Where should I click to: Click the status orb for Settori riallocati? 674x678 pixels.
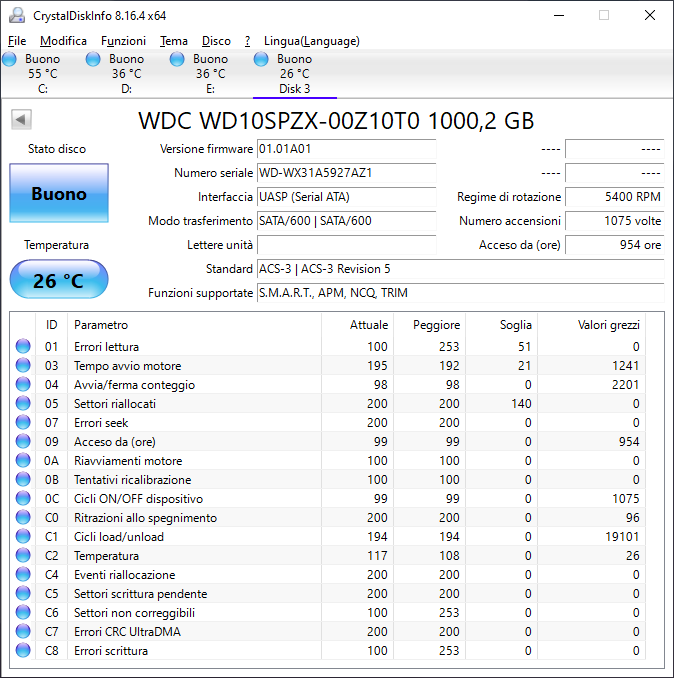(23, 403)
